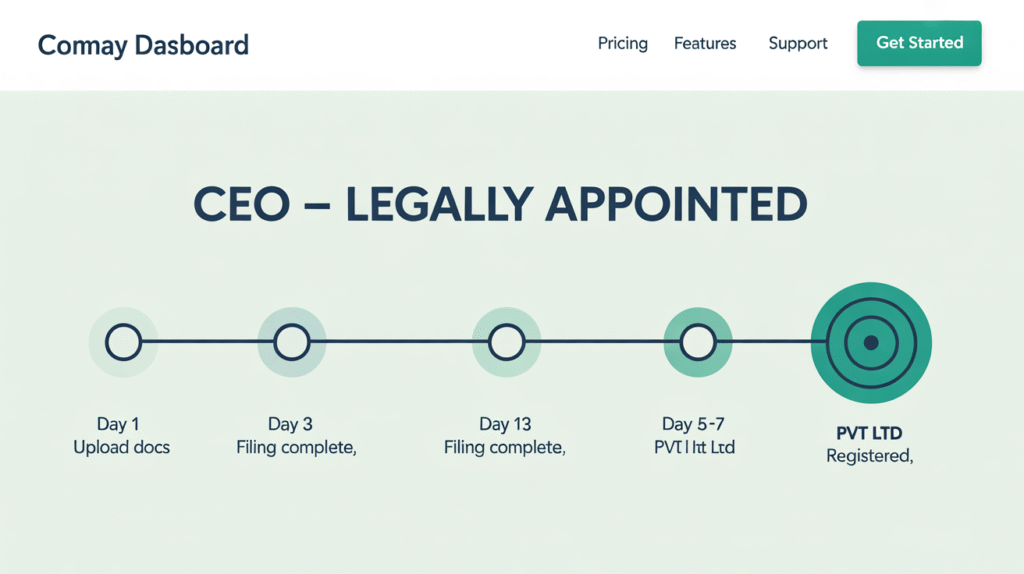Click the Day 1 timeline circle
1024x574 pixels.
coord(123,342)
